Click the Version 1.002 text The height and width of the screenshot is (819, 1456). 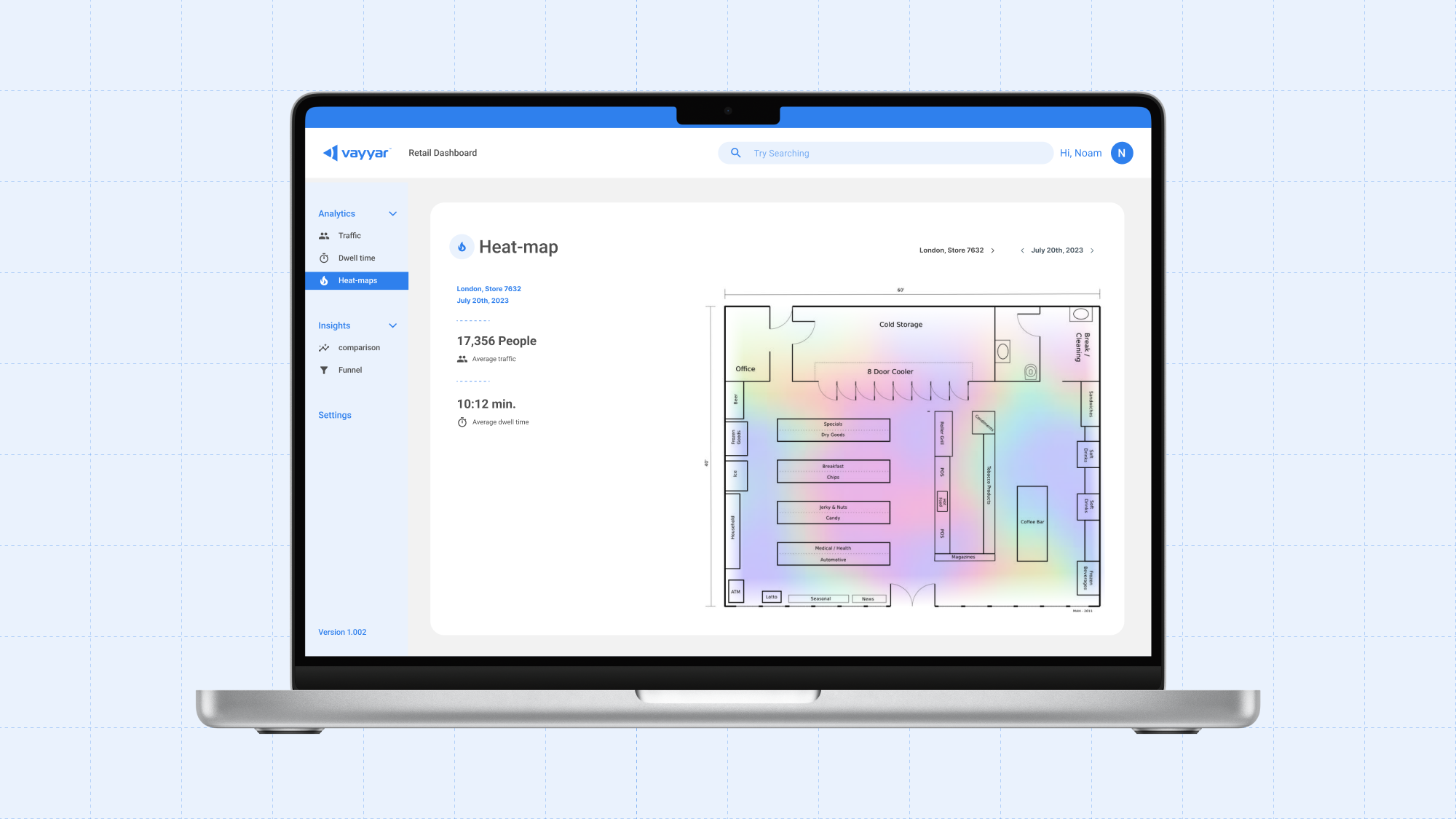(x=342, y=633)
